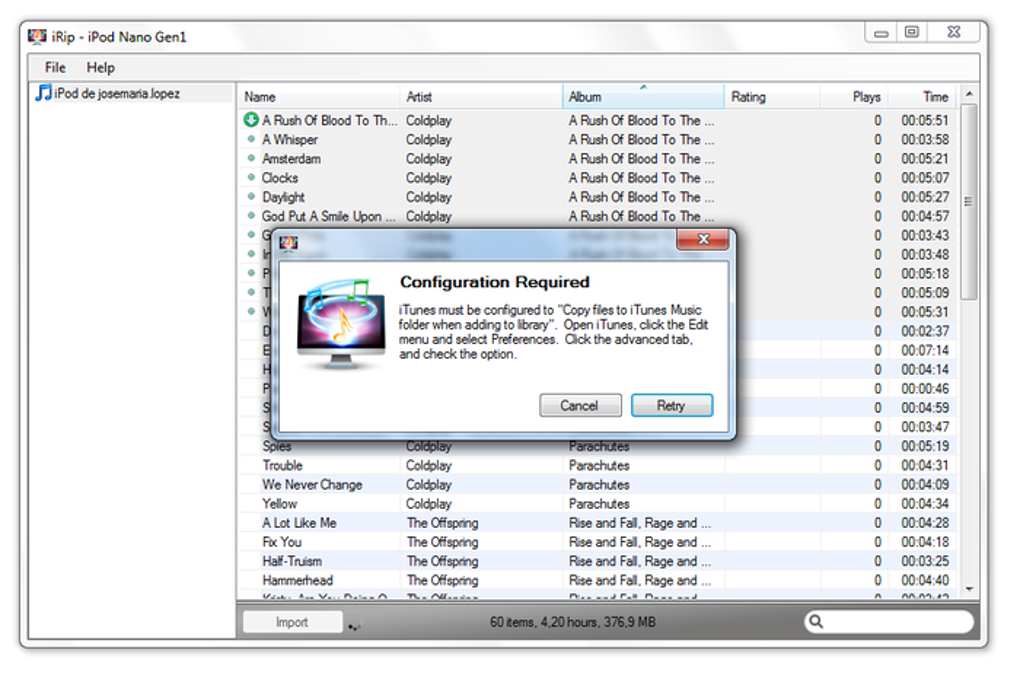Screen dimensions: 1020x691
Task: Select the Trouble track name
Action: pos(282,465)
